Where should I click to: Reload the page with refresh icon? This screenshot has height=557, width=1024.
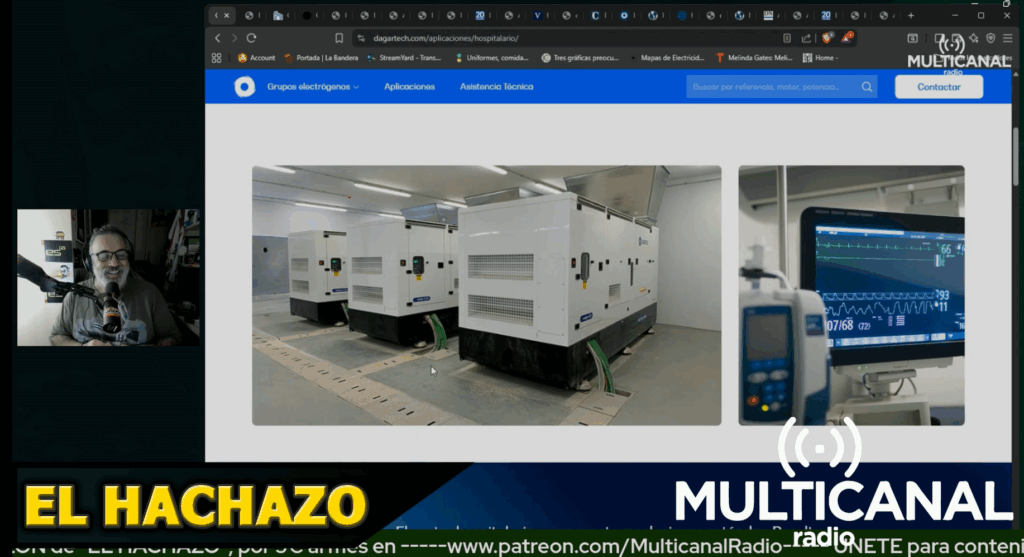coord(252,38)
